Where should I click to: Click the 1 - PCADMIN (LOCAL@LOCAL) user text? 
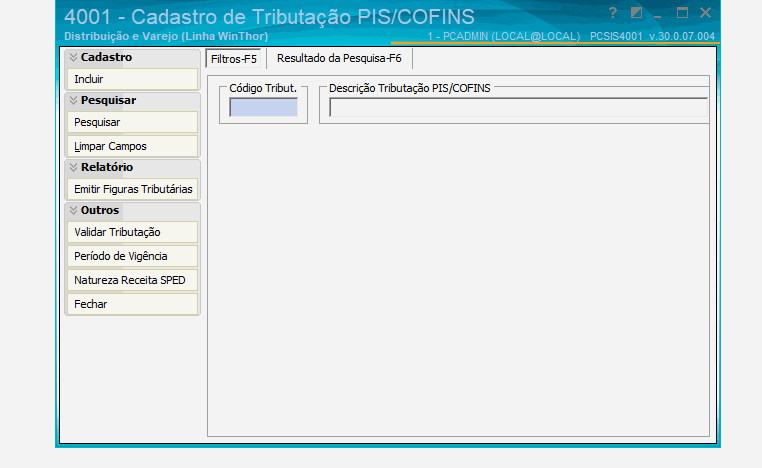click(x=504, y=36)
